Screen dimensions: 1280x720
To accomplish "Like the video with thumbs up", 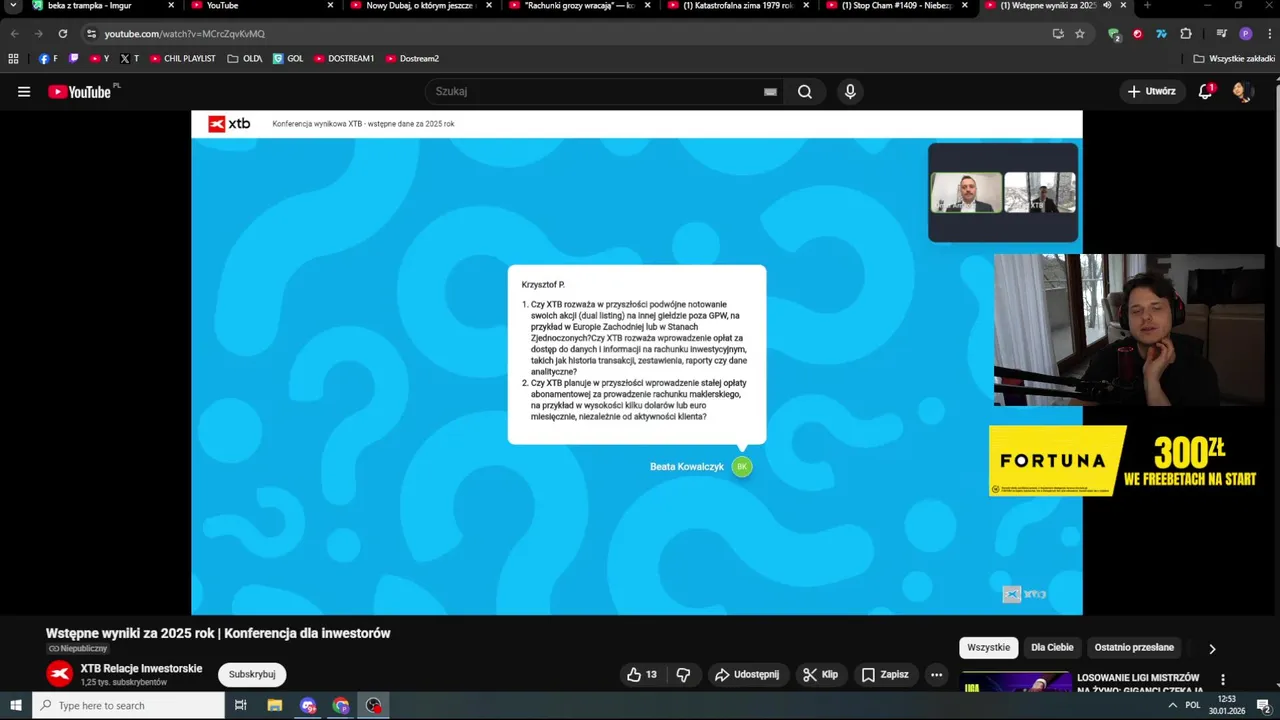I will 642,675.
